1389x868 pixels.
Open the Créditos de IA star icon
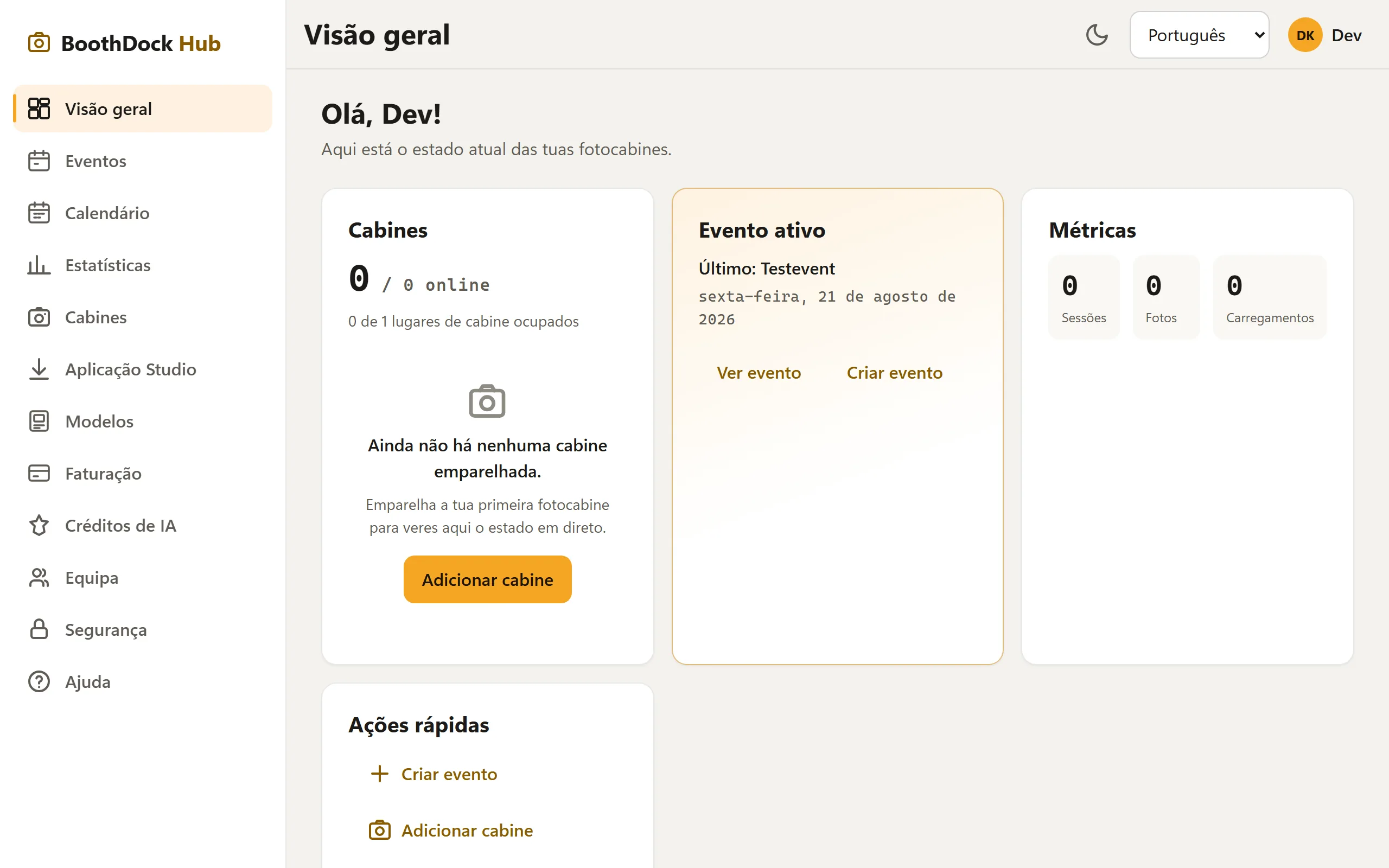coord(39,525)
